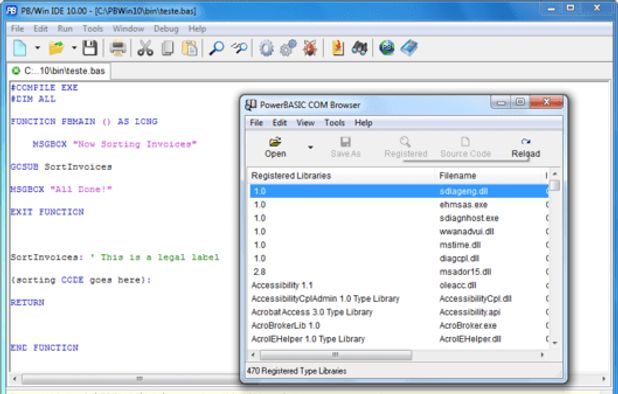
Task: Select the mstime.dll row
Action: (399, 245)
